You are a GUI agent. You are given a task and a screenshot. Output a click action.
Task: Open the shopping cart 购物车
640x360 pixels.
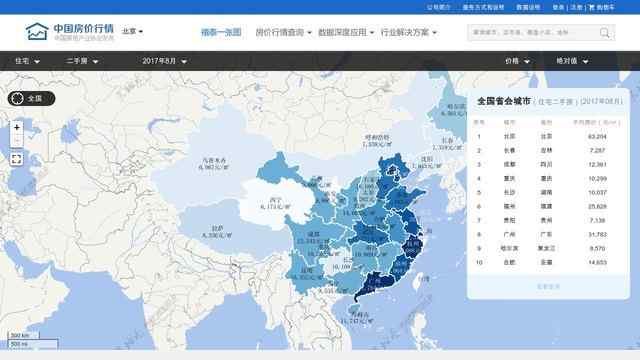[602, 7]
